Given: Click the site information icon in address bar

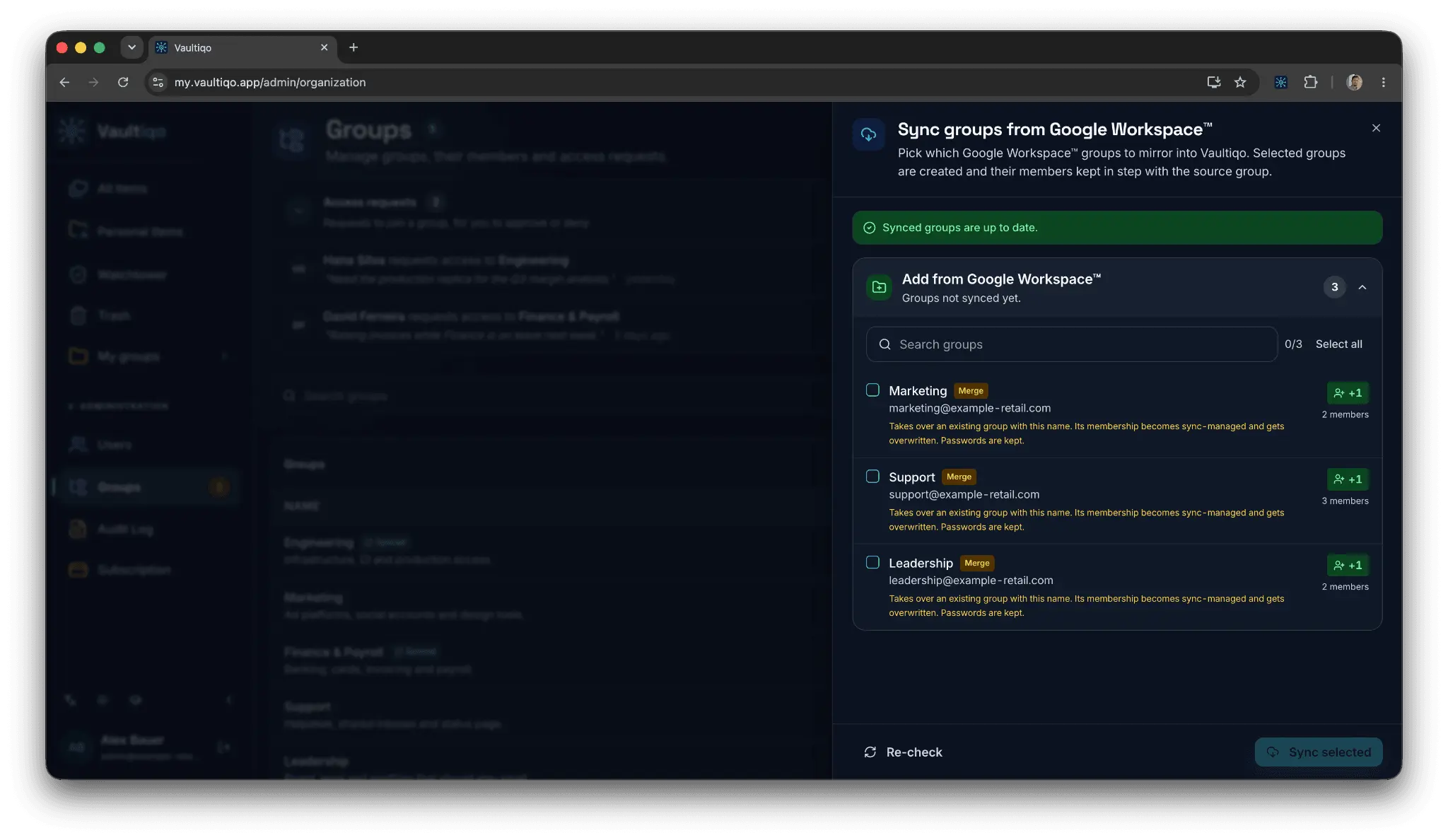Looking at the screenshot, I should click(x=158, y=82).
